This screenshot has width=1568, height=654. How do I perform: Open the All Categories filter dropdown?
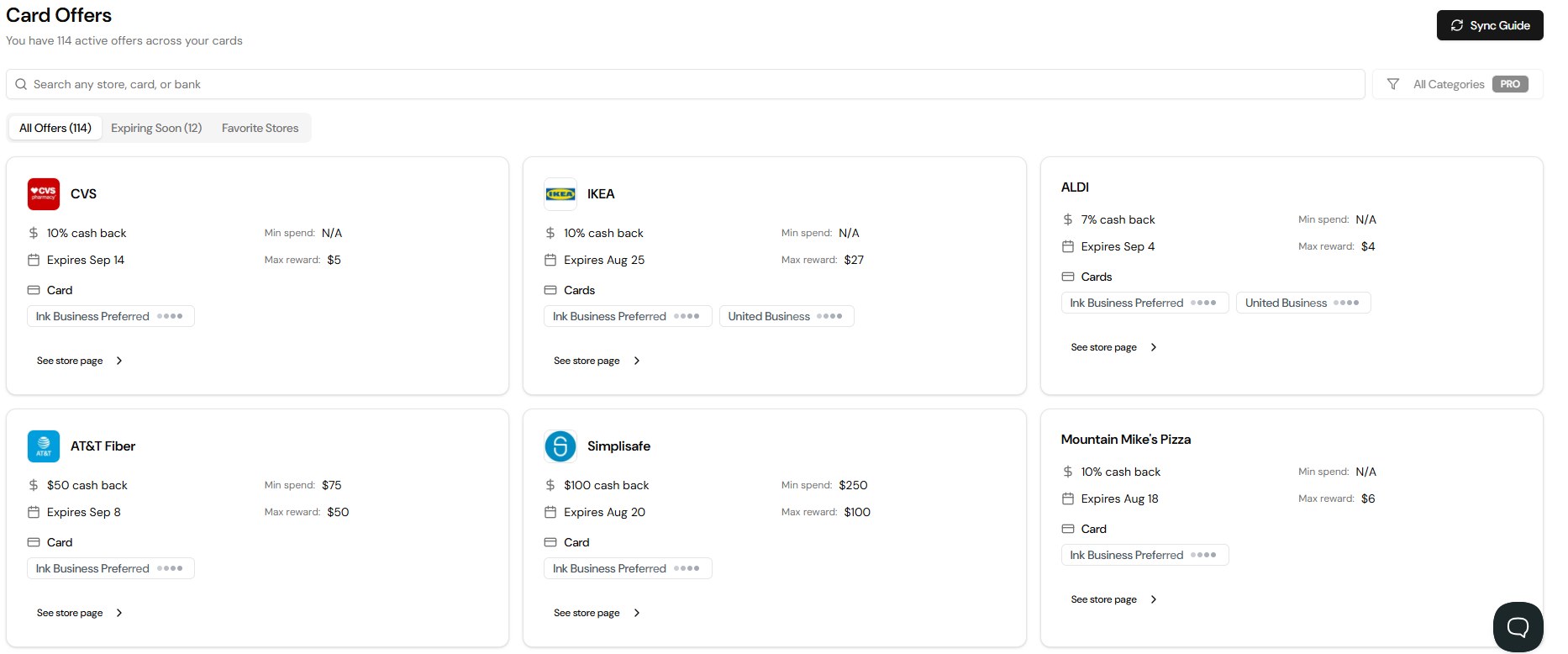[x=1457, y=84]
